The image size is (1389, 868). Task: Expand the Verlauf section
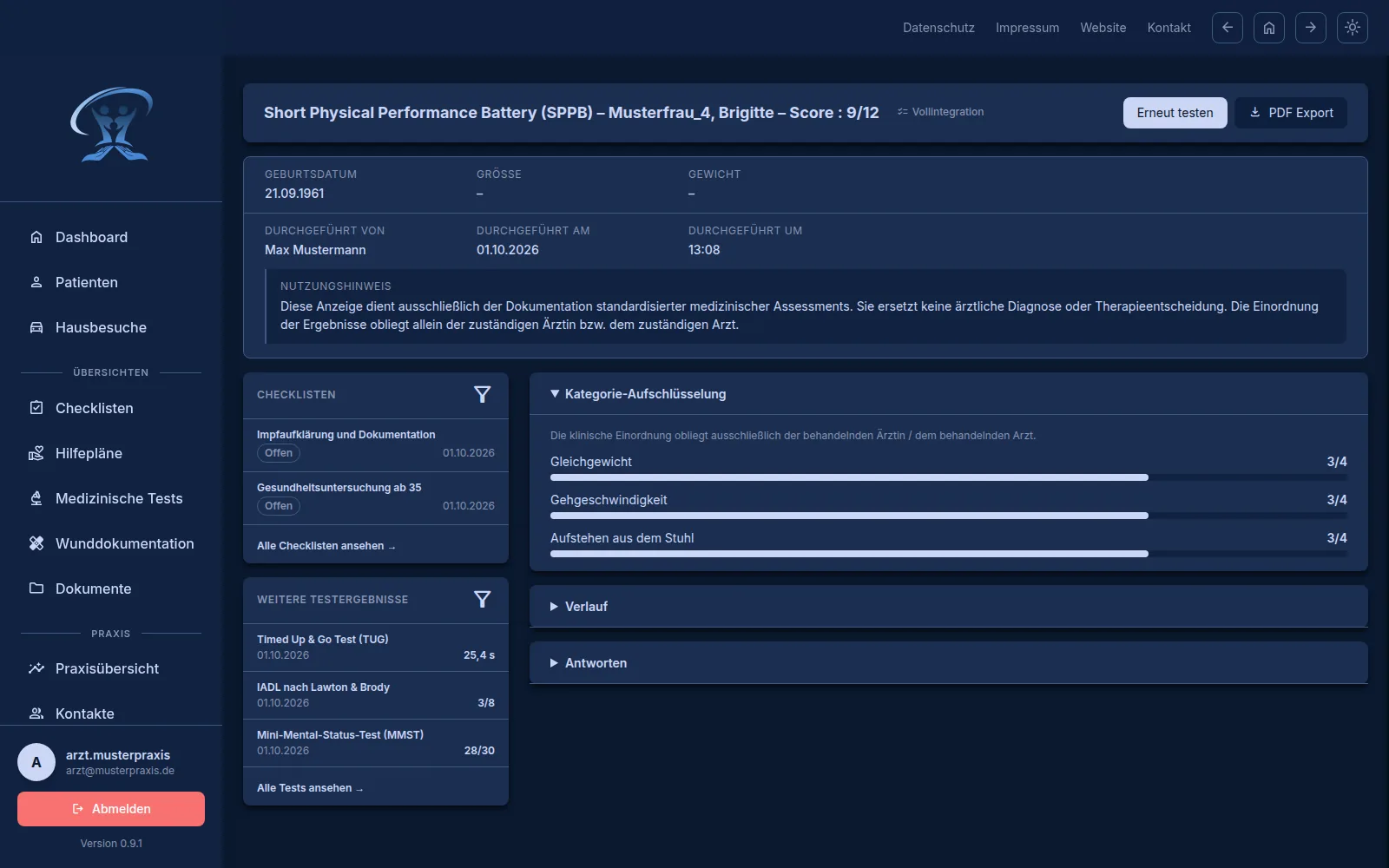click(x=948, y=607)
